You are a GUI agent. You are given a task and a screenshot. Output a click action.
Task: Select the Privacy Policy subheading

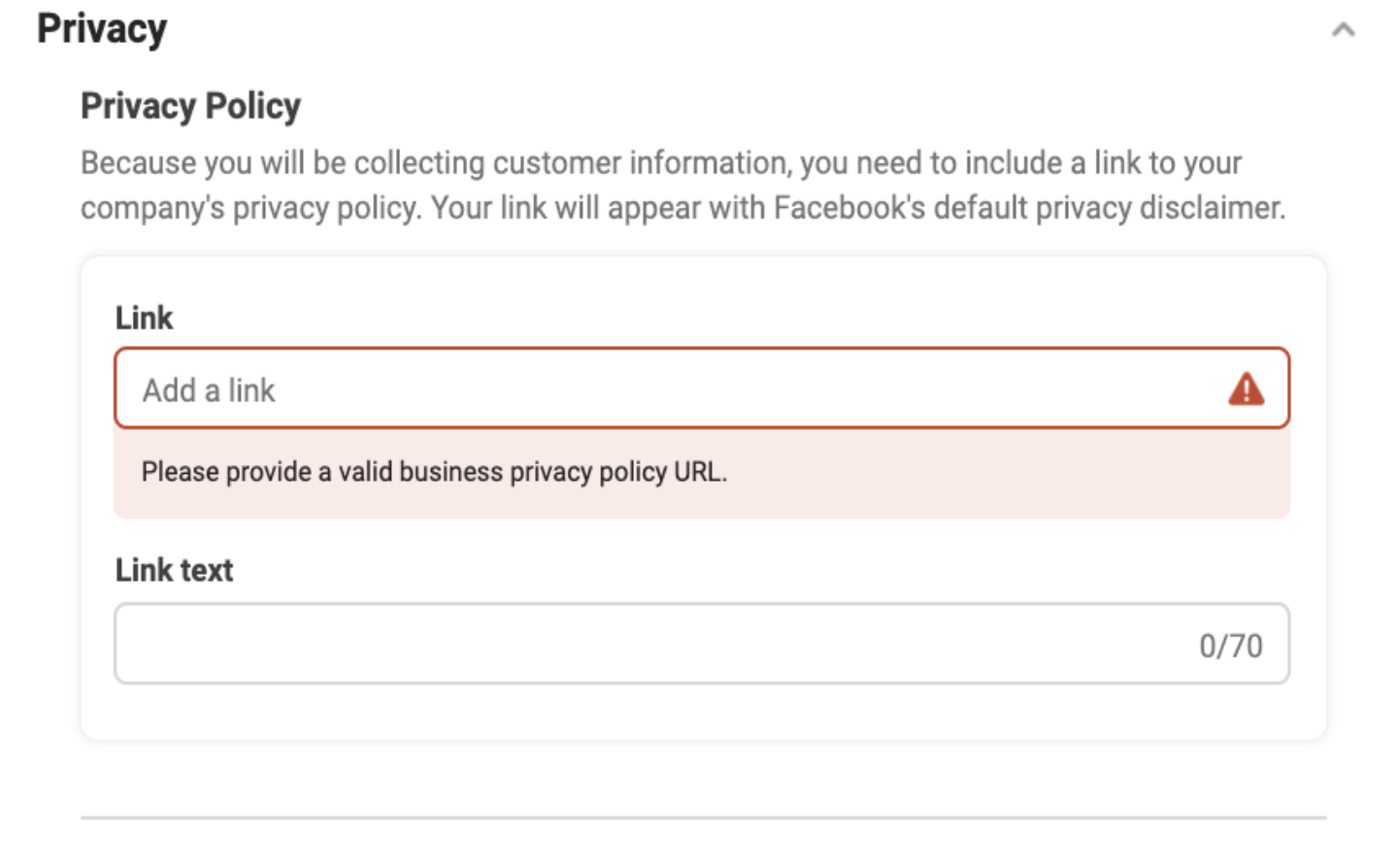pyautogui.click(x=190, y=106)
